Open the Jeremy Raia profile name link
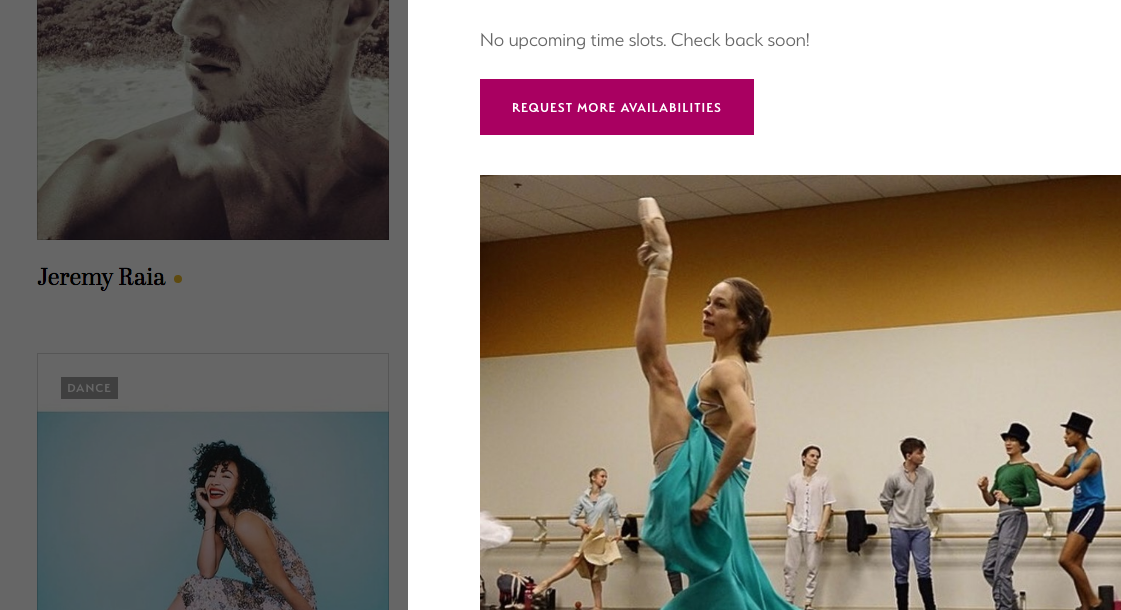This screenshot has width=1121, height=610. click(x=101, y=277)
